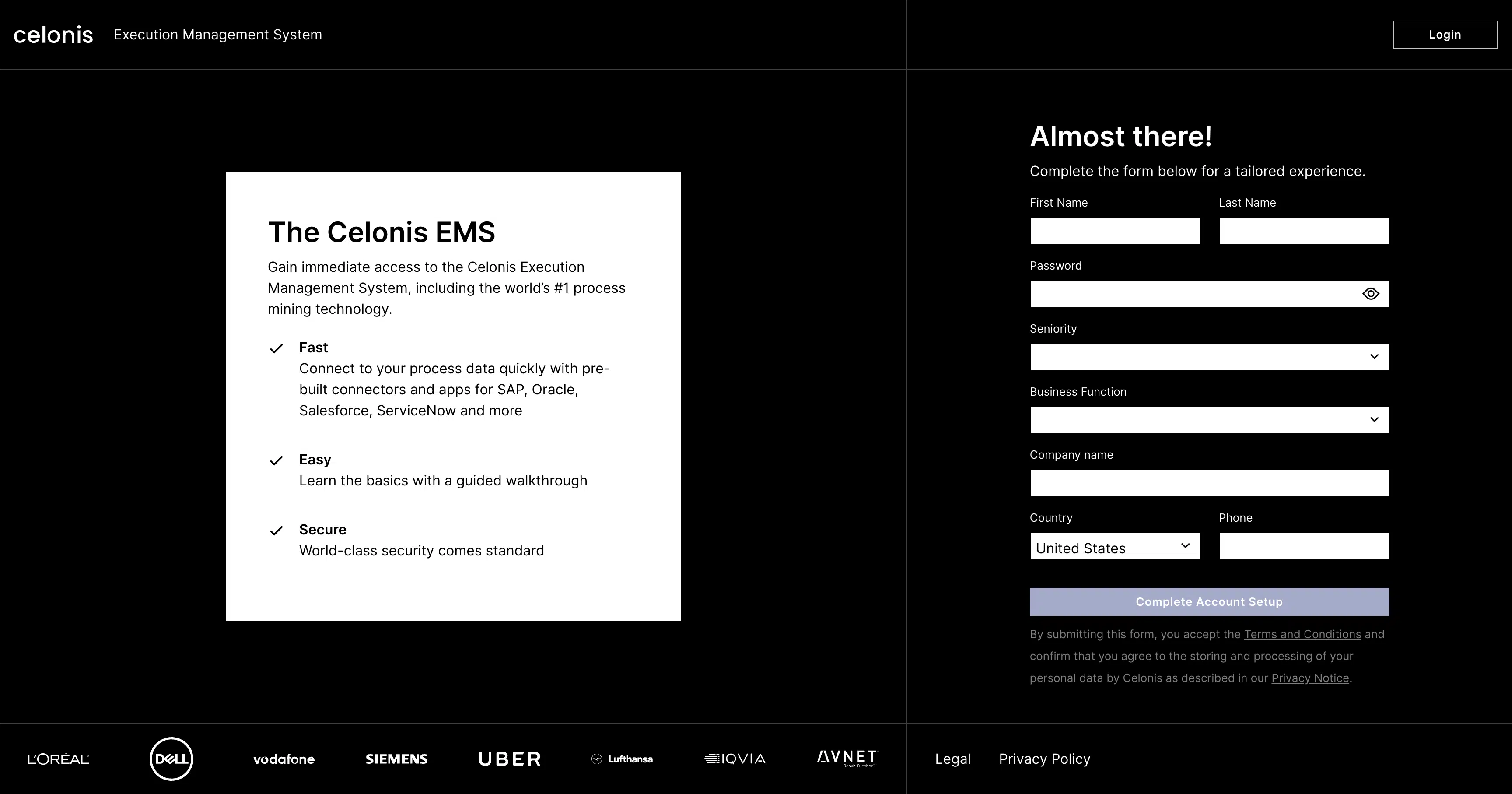The height and width of the screenshot is (794, 1512).
Task: Focus the Password field
Action: coord(1209,294)
